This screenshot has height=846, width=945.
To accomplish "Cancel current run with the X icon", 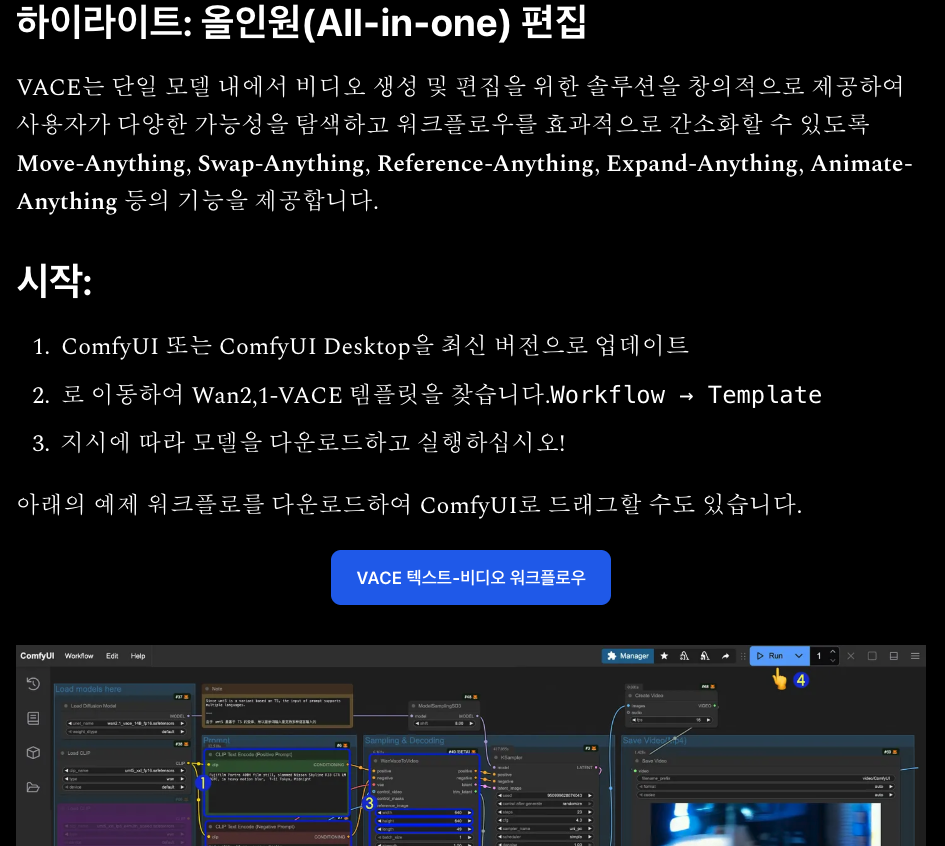I will [851, 656].
